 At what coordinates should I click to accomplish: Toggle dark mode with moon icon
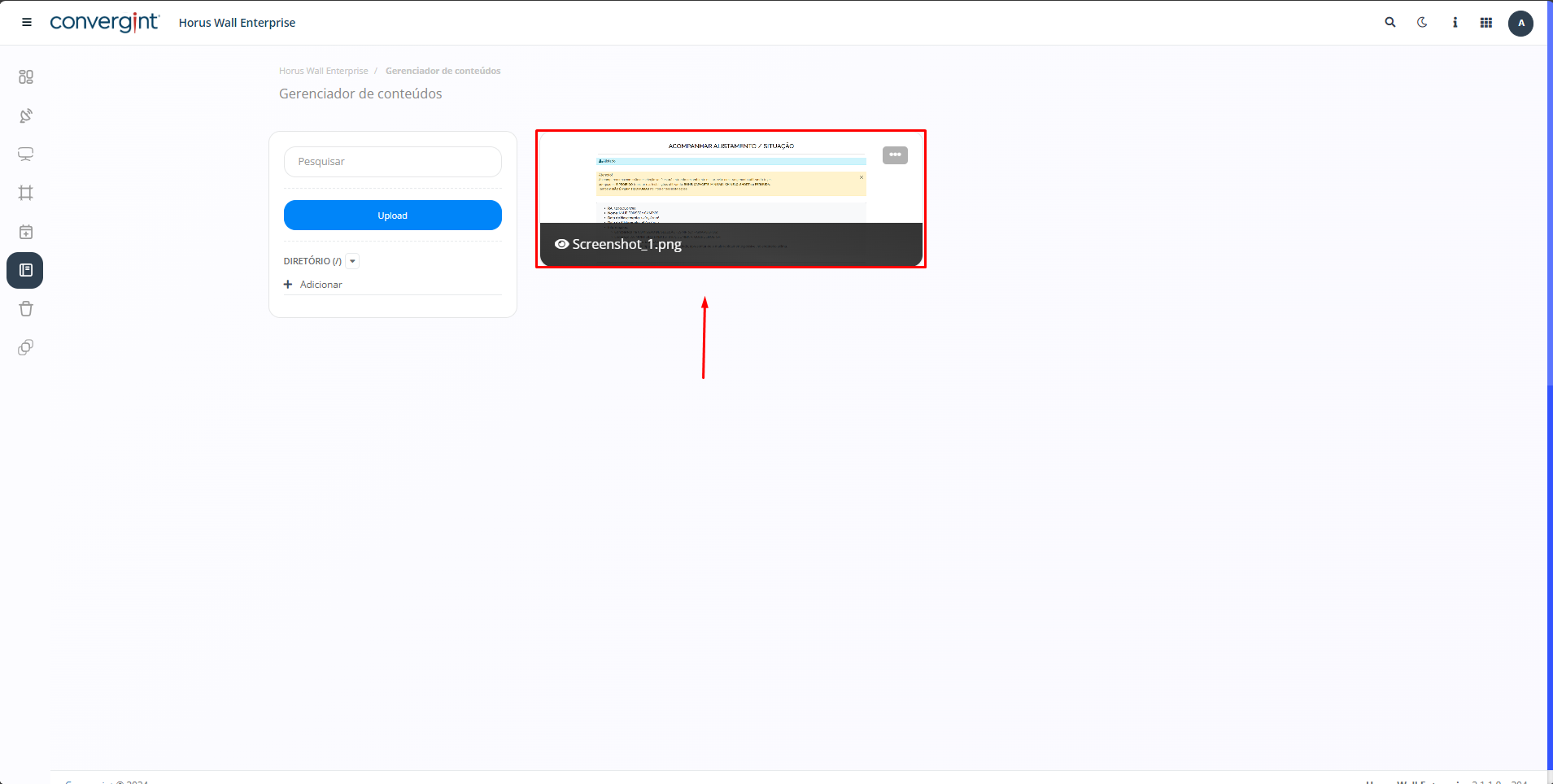(x=1422, y=23)
